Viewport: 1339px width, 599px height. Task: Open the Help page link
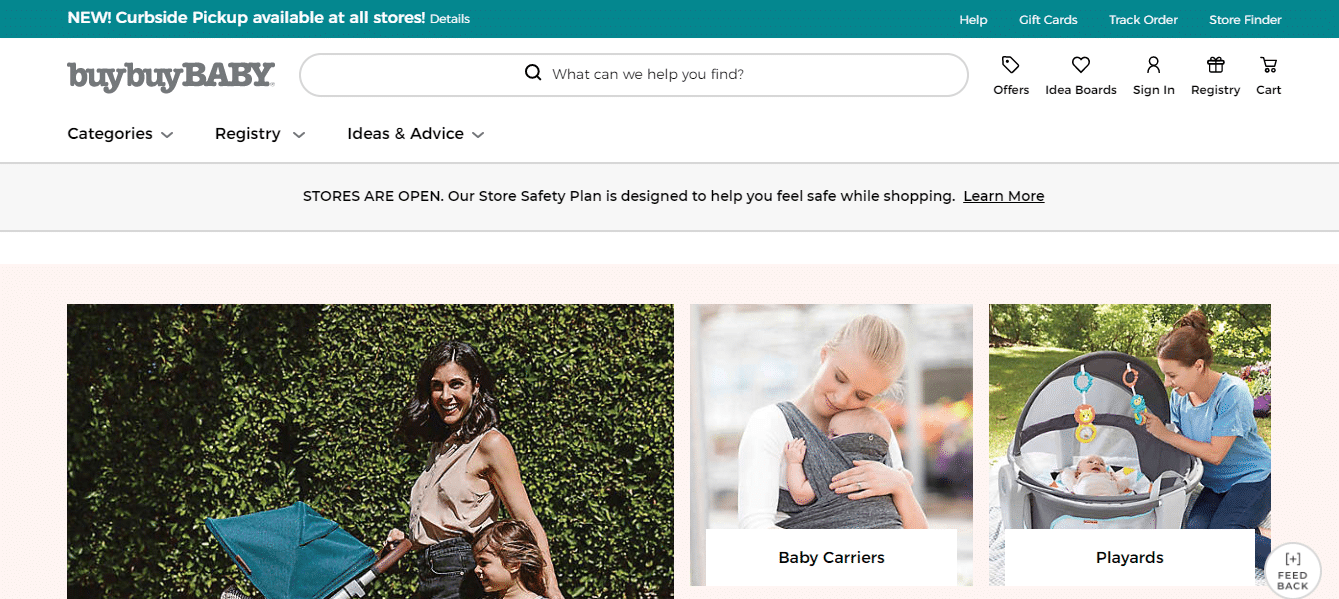(x=973, y=20)
